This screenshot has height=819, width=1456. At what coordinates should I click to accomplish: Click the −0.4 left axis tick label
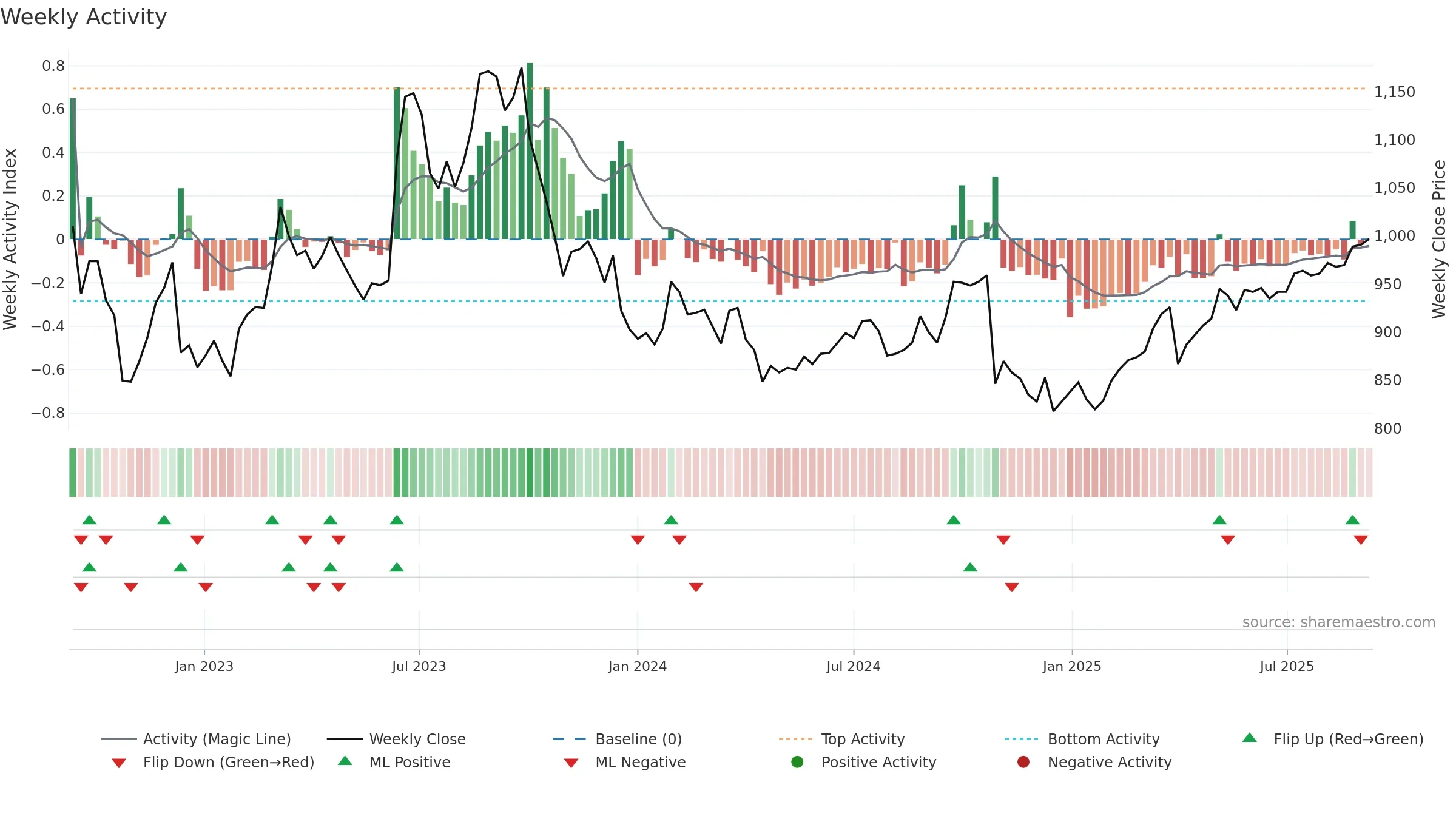click(48, 326)
